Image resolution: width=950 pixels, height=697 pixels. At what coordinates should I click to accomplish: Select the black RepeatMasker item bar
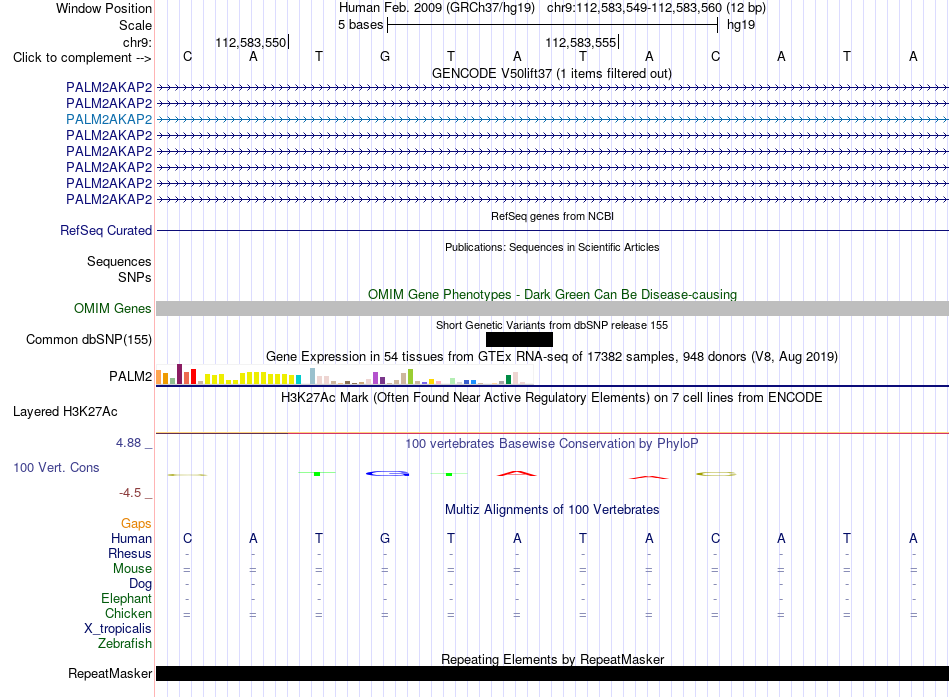(552, 673)
